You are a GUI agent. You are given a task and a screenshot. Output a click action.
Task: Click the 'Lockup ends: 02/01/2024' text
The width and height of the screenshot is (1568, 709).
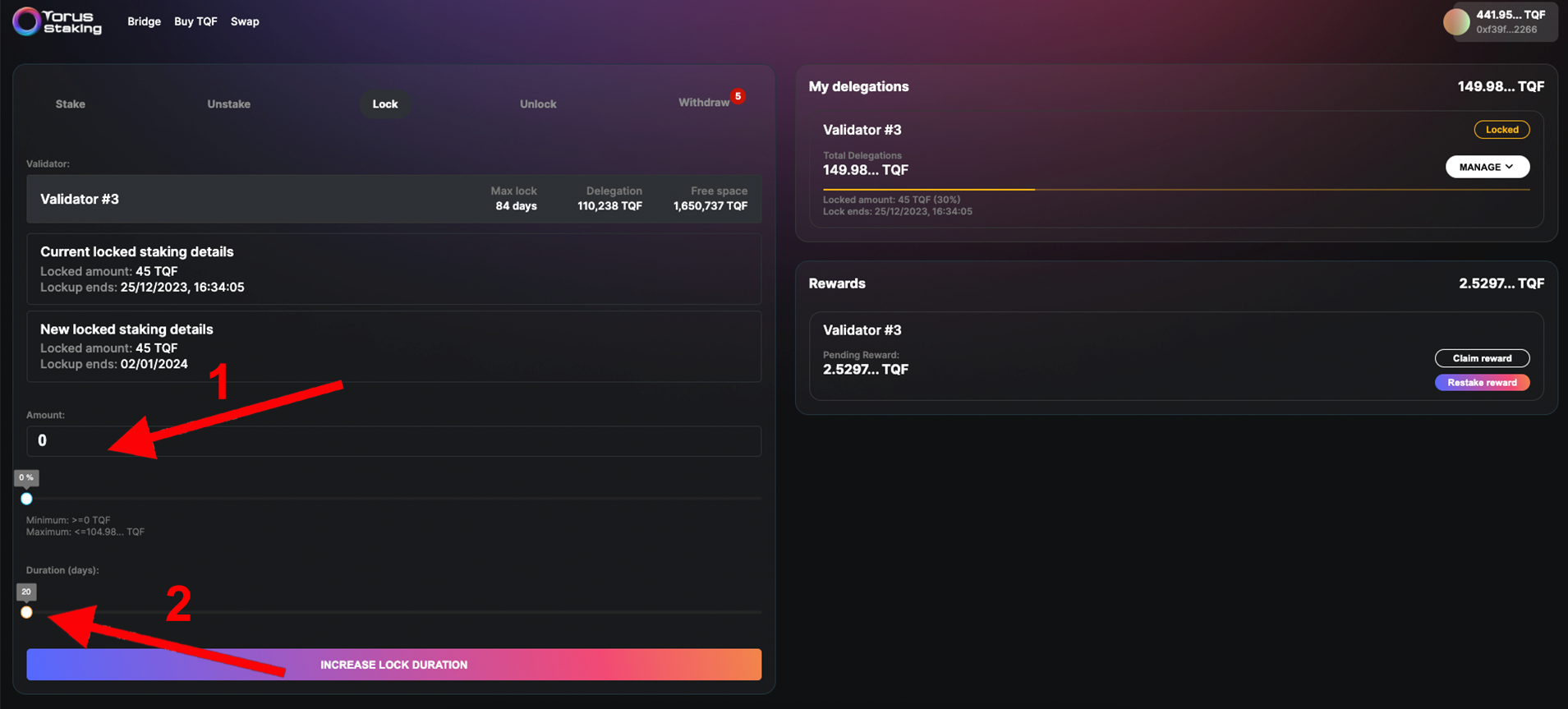[x=114, y=364]
